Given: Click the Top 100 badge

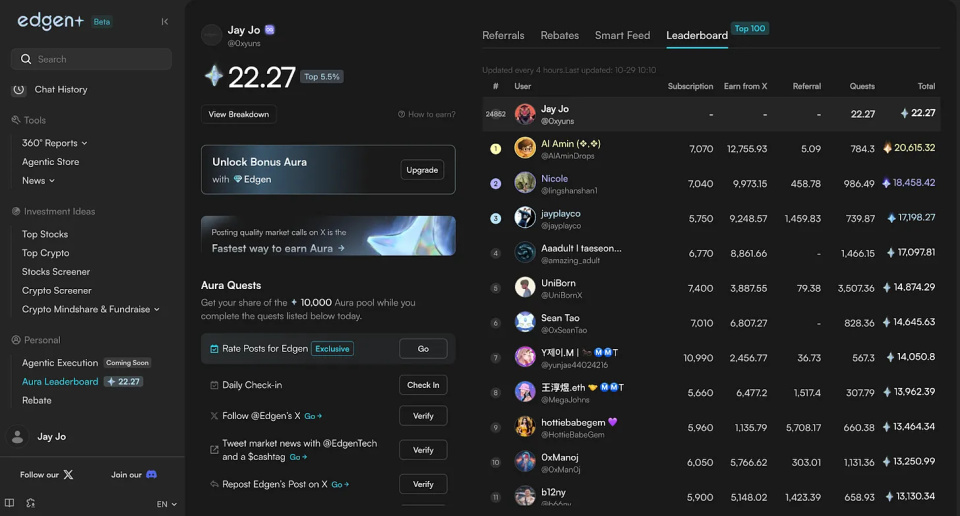Looking at the screenshot, I should 750,29.
